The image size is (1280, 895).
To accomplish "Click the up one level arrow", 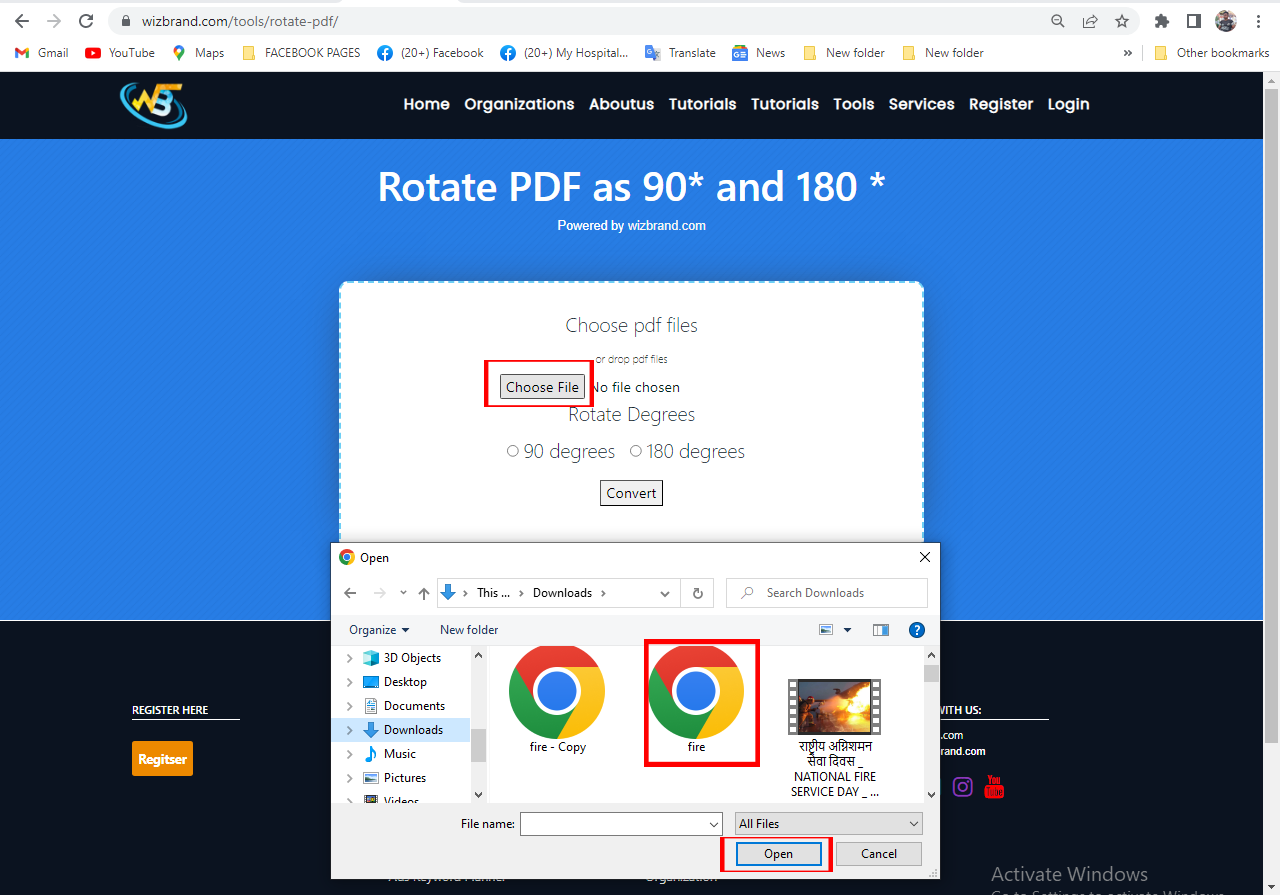I will [424, 593].
